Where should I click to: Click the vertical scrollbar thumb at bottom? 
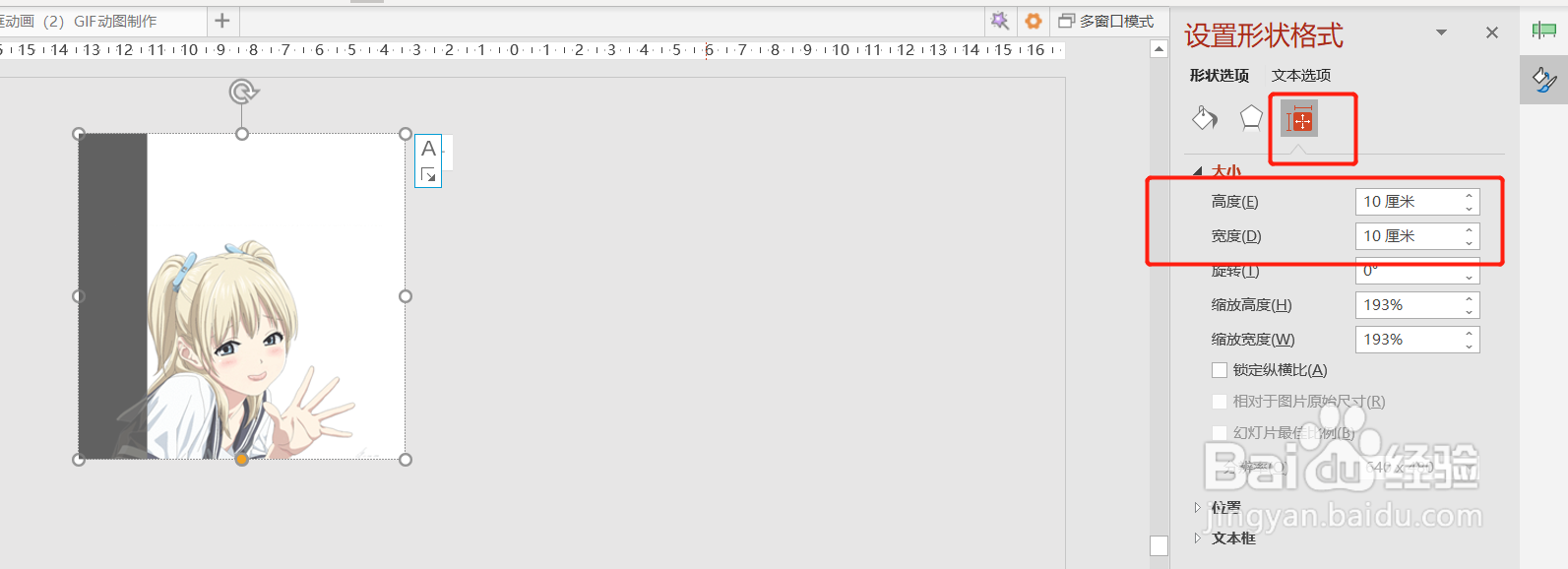tap(1159, 545)
